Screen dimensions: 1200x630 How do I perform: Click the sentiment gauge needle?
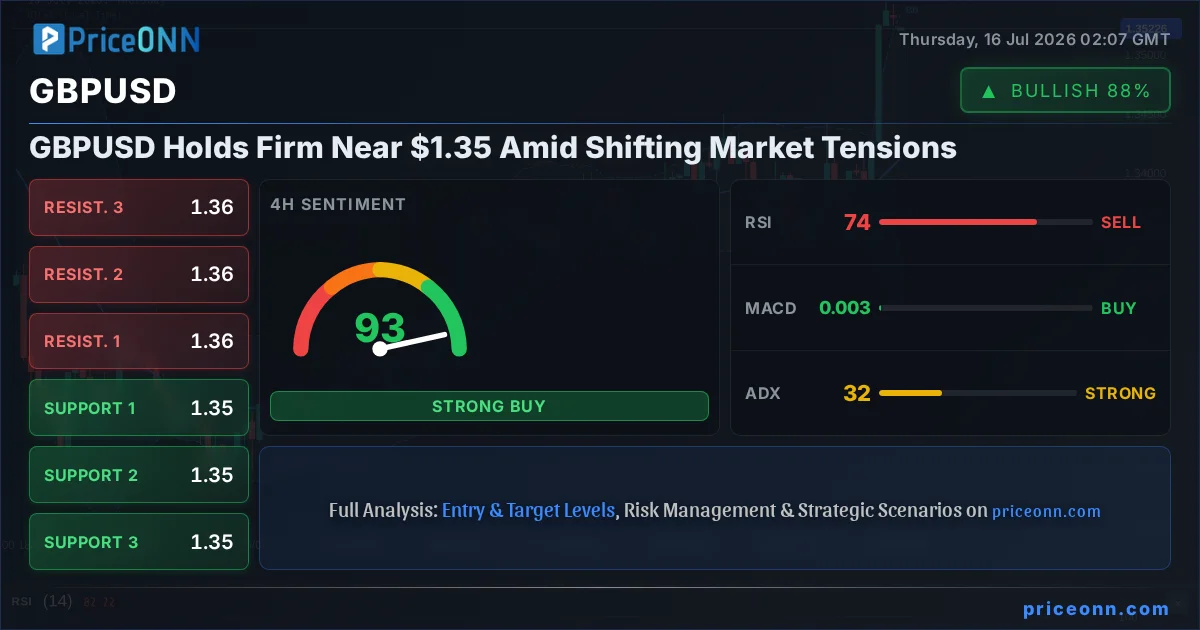(x=412, y=341)
